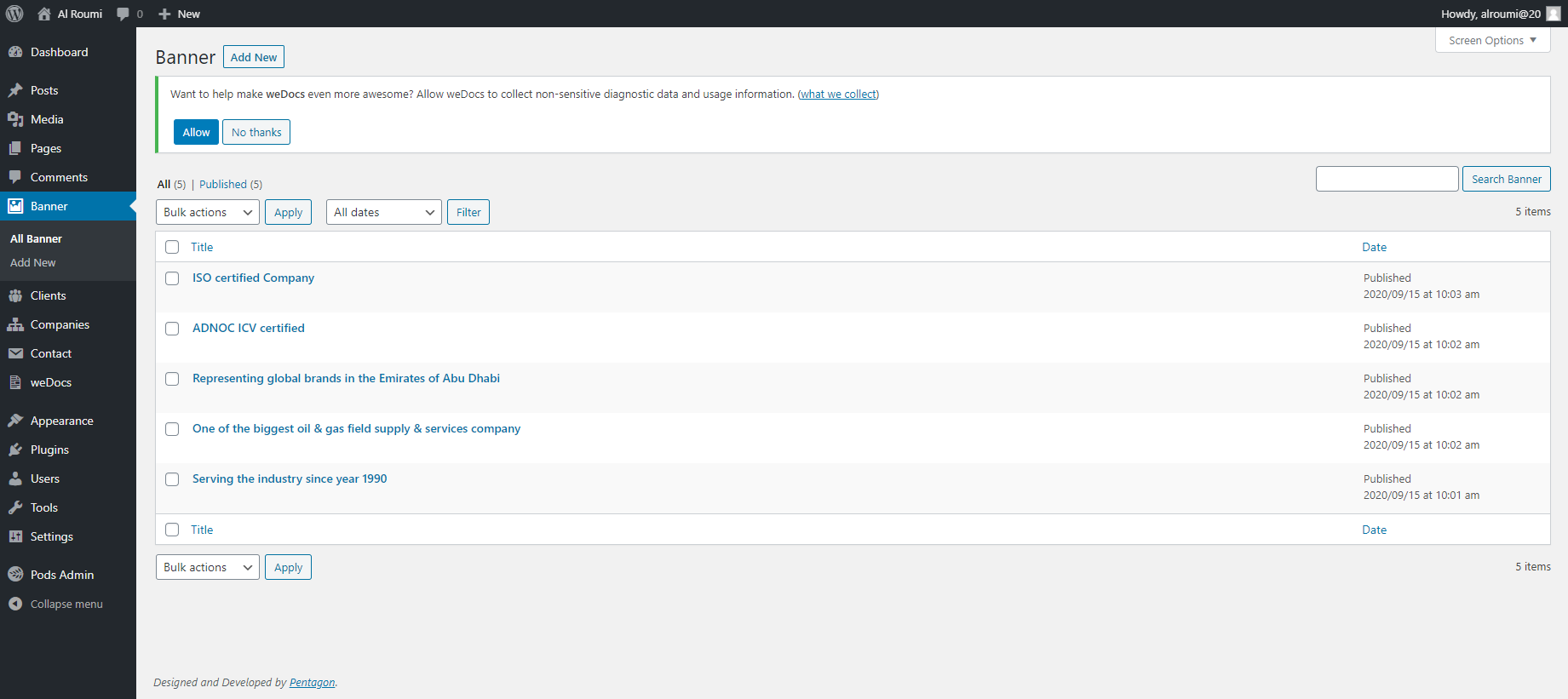The width and height of the screenshot is (1568, 699).
Task: Click the banner search input field
Action: point(1387,179)
